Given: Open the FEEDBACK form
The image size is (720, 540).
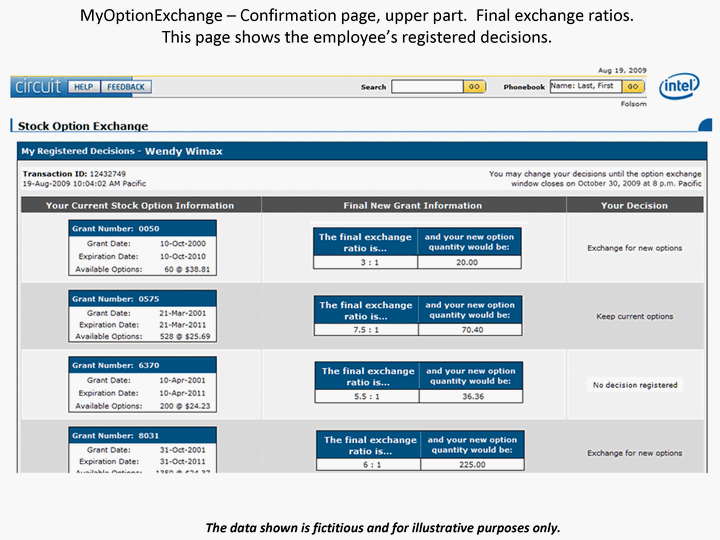Looking at the screenshot, I should point(125,87).
